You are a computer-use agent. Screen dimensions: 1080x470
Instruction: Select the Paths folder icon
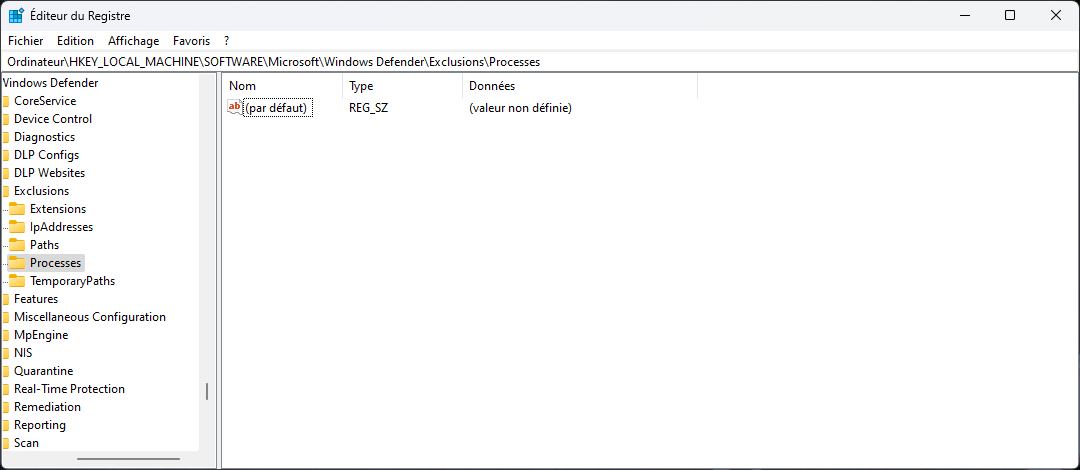tap(17, 245)
